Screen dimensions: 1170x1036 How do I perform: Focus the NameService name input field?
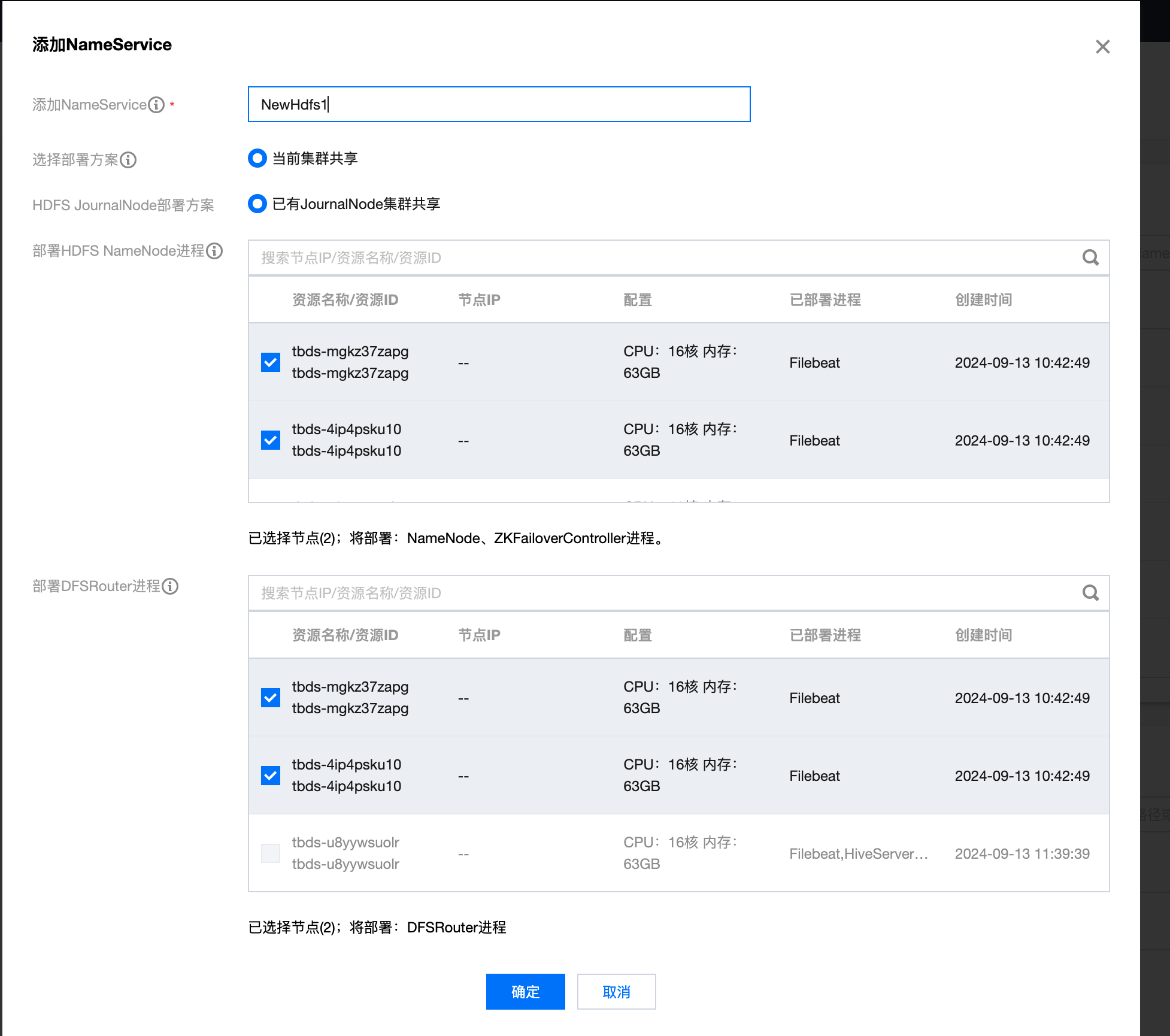[499, 105]
